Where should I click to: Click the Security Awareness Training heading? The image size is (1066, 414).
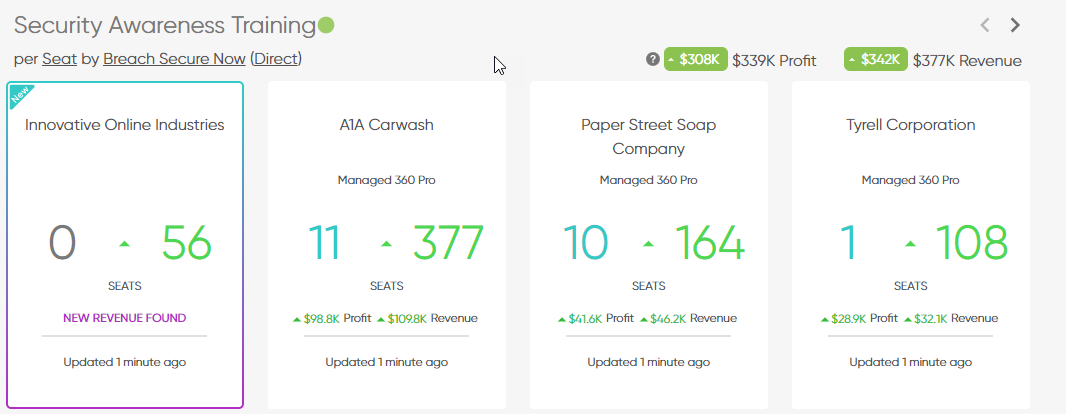165,25
